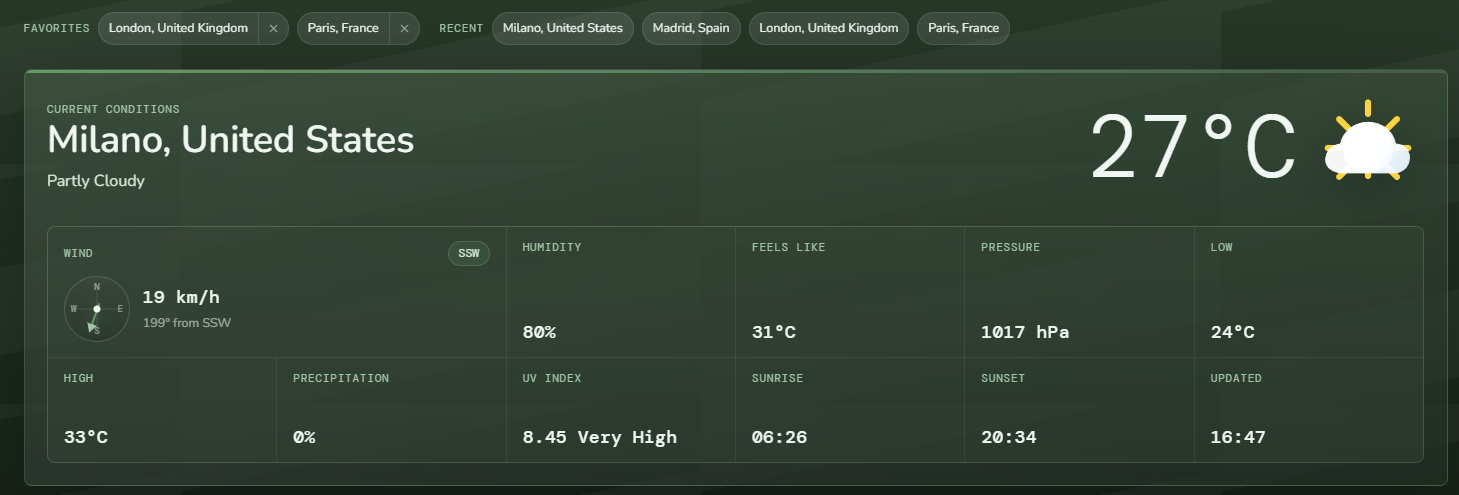Click the 16:47 updated time
Image resolution: width=1459 pixels, height=495 pixels.
pyautogui.click(x=1238, y=437)
